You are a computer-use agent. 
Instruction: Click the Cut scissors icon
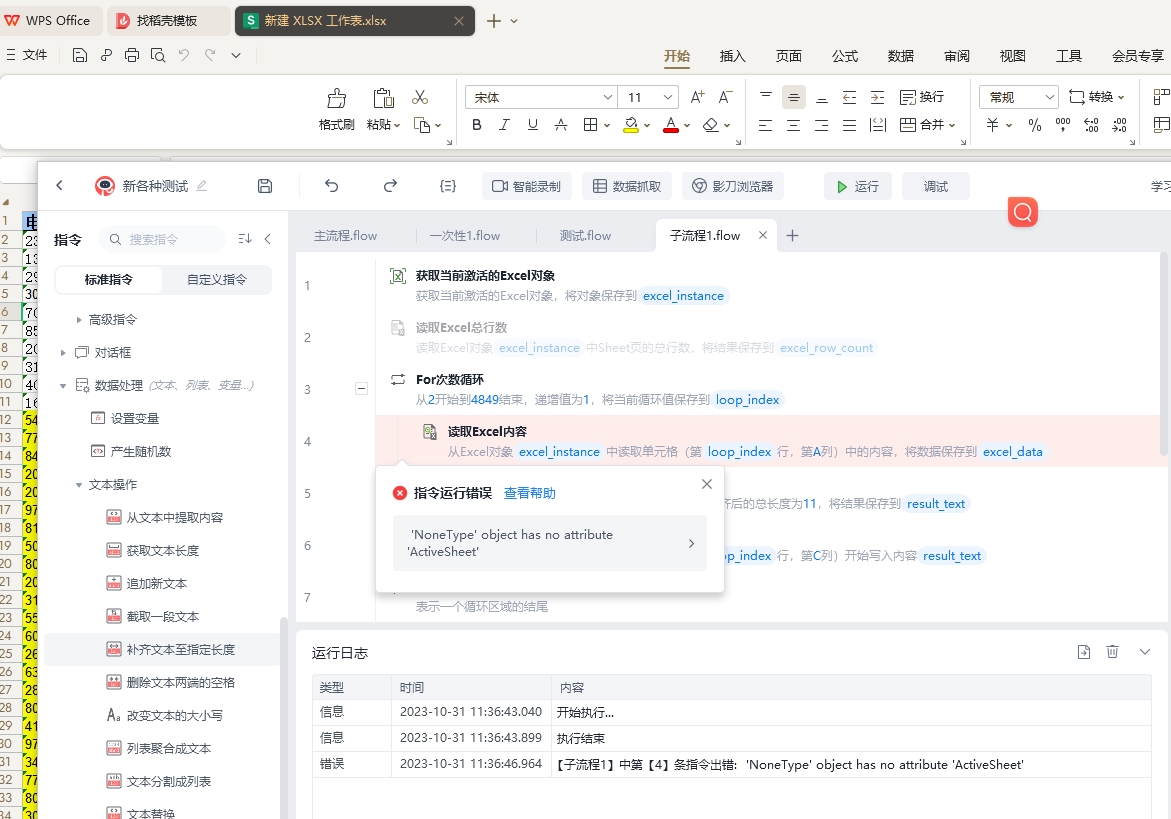[420, 97]
